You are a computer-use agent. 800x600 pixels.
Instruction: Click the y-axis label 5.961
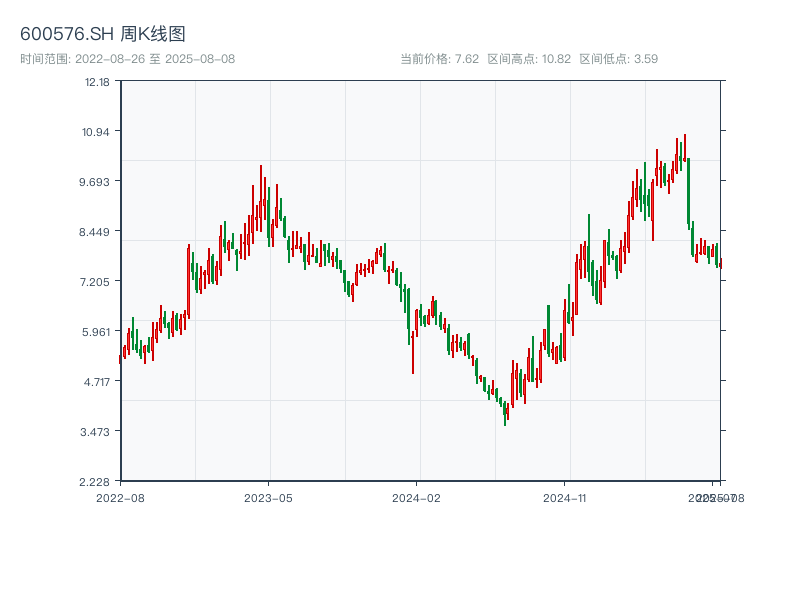pyautogui.click(x=96, y=332)
